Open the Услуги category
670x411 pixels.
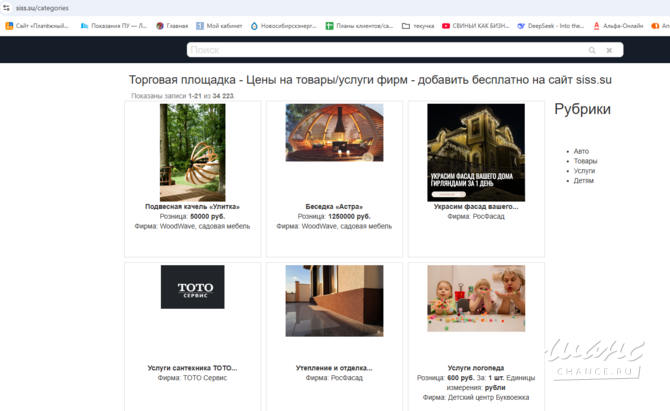(x=584, y=171)
